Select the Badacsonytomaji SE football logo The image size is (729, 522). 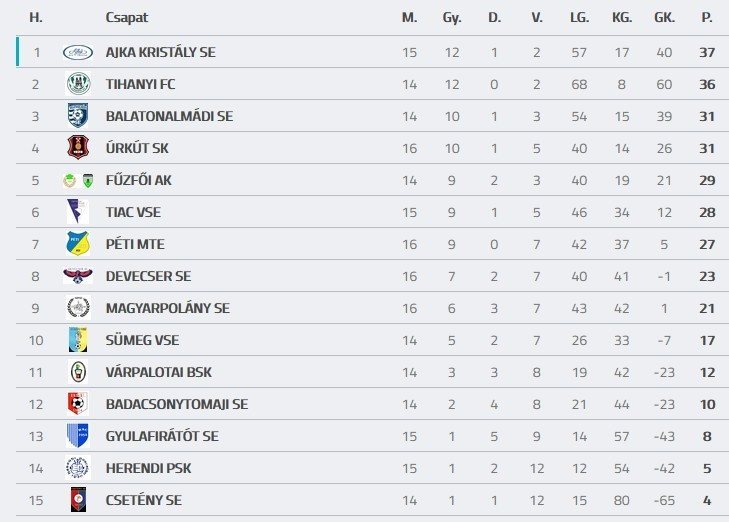[x=78, y=404]
